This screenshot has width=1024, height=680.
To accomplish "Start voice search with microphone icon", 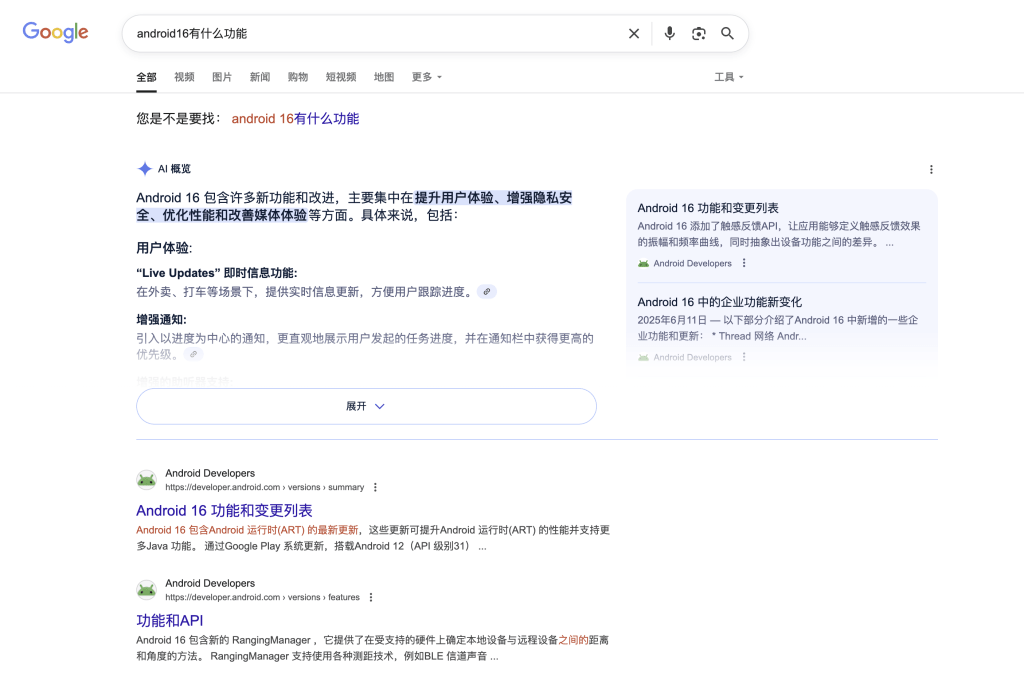I will [669, 33].
